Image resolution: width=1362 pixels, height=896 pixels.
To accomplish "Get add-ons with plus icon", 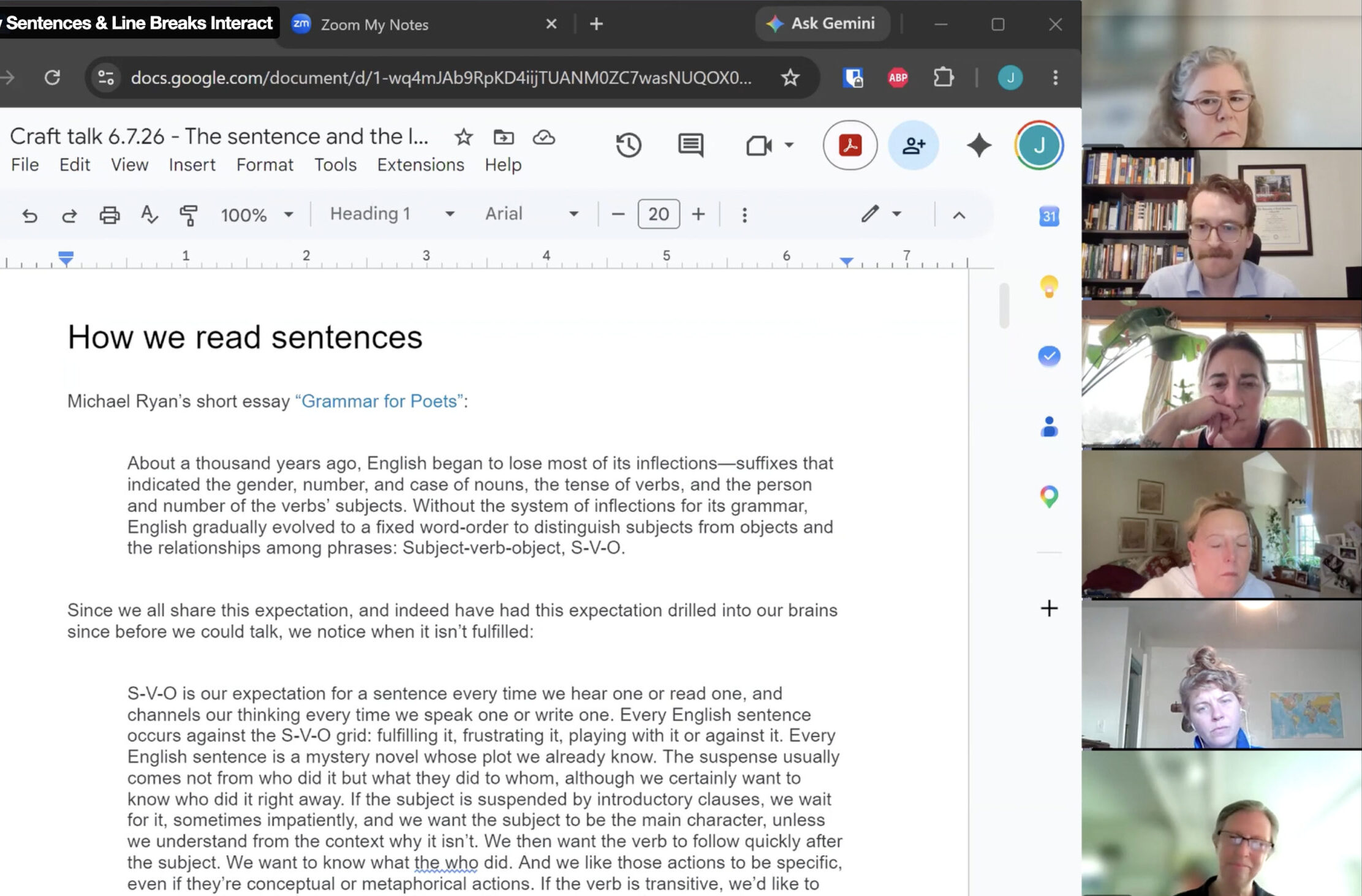I will coord(1049,608).
